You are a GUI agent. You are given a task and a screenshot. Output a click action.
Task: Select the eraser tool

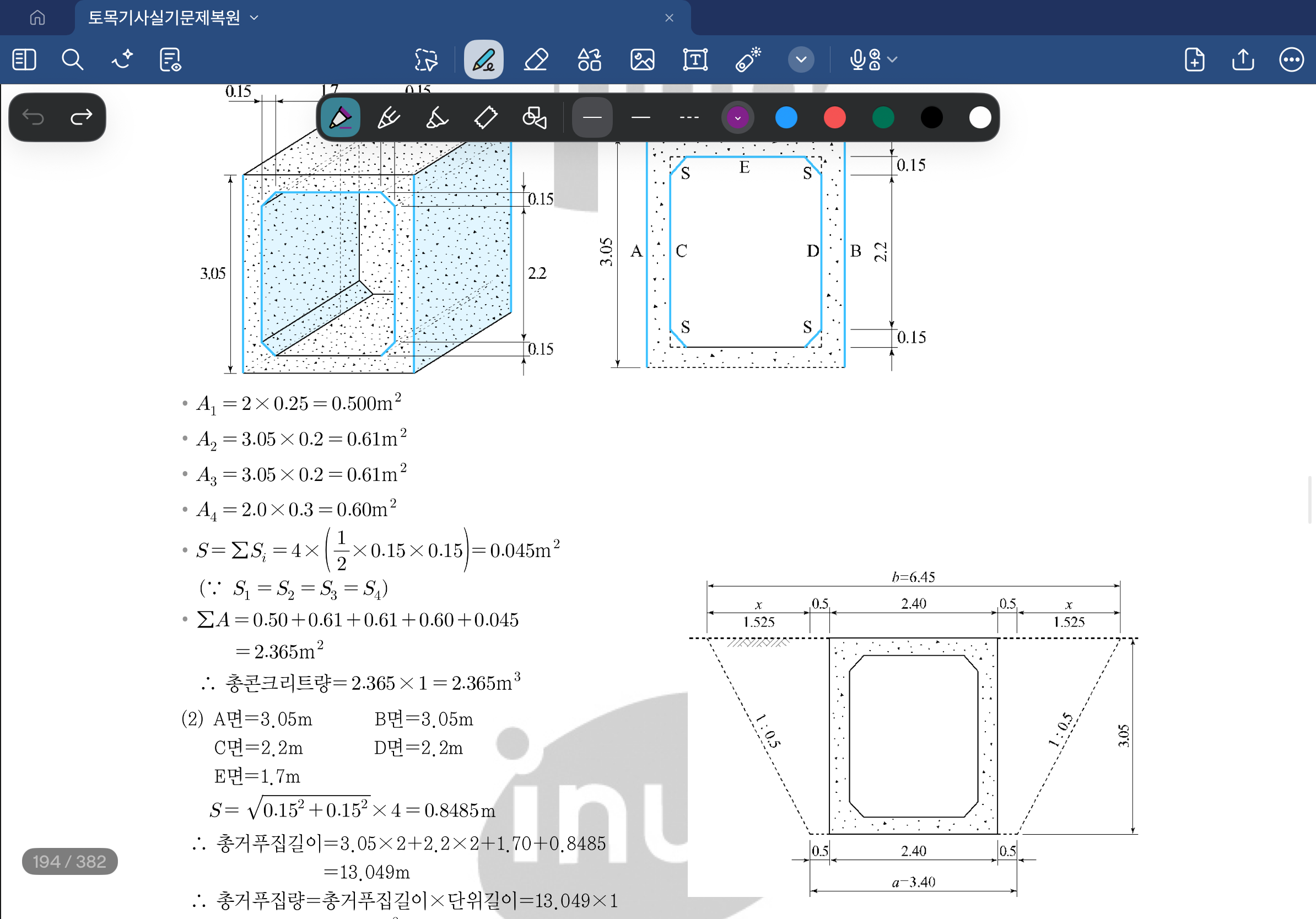pos(536,60)
